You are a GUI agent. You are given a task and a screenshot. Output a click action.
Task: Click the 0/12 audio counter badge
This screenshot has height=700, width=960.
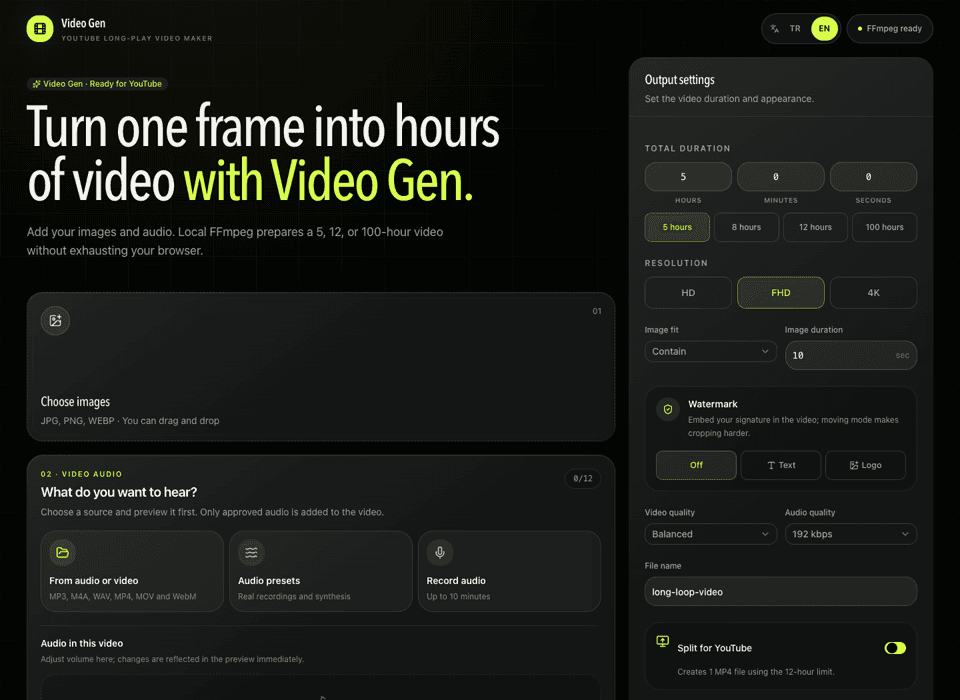(x=583, y=478)
